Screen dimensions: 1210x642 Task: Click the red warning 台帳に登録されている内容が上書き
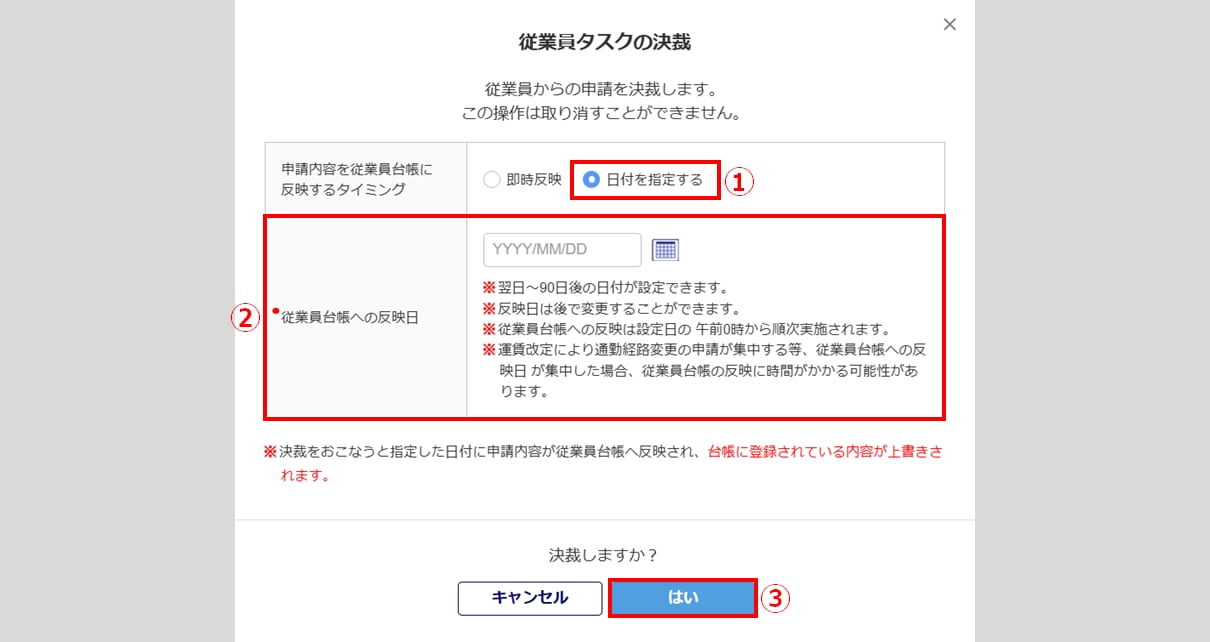click(824, 451)
